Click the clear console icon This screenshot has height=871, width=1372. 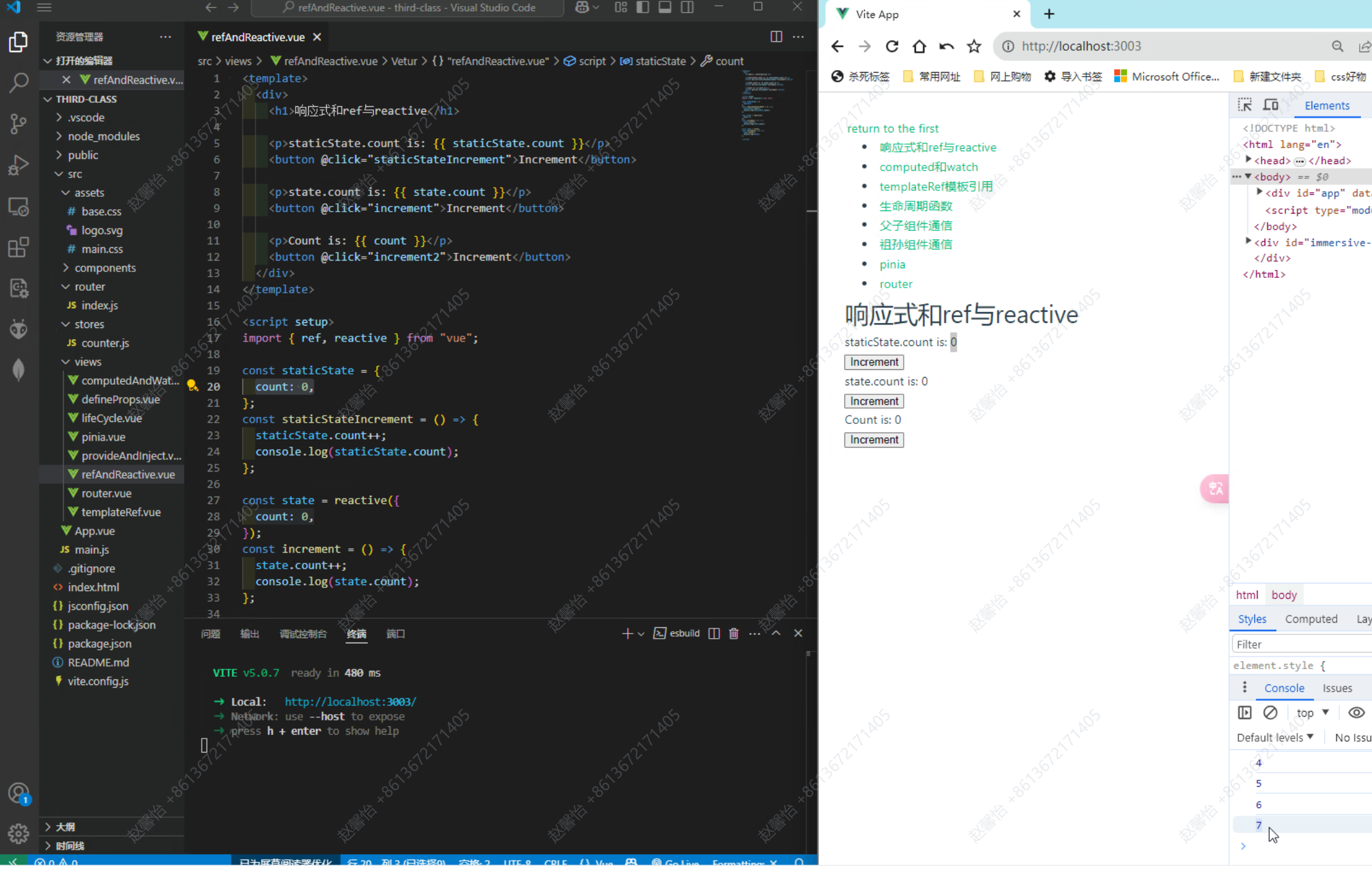(x=1270, y=712)
